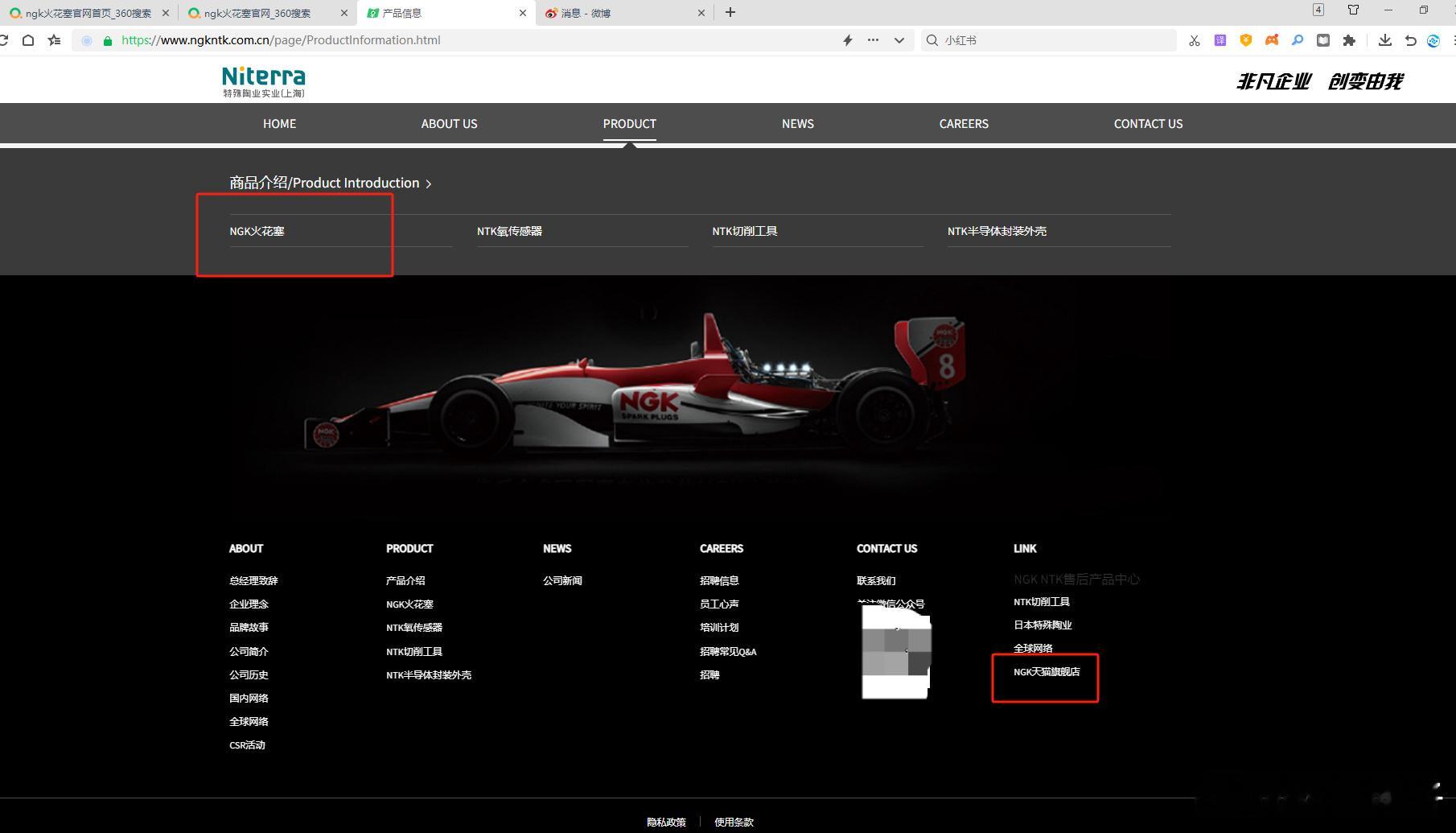Open the favorites star icon
1456x833 pixels.
click(x=54, y=40)
